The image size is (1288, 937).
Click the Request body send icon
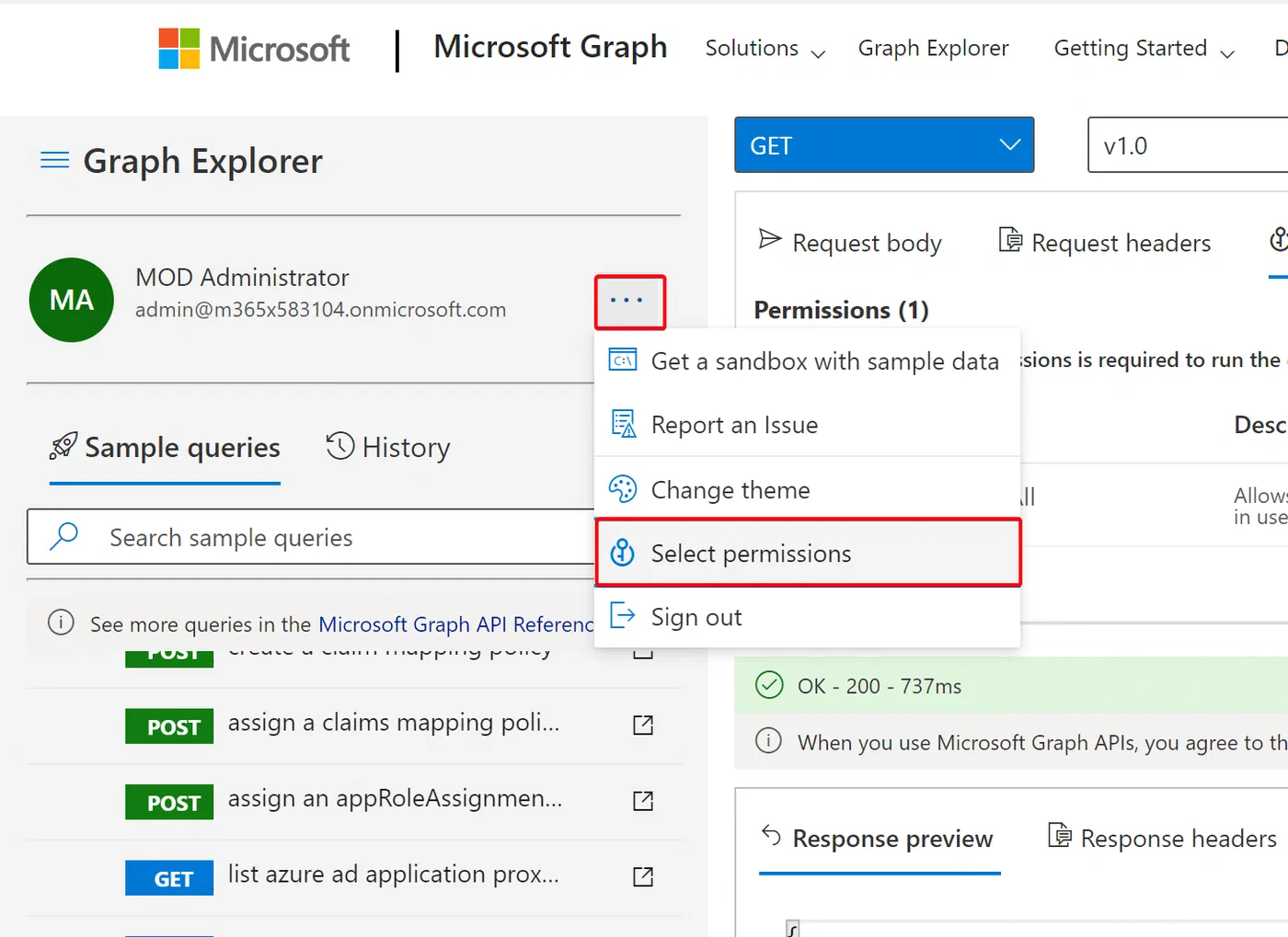pos(770,240)
